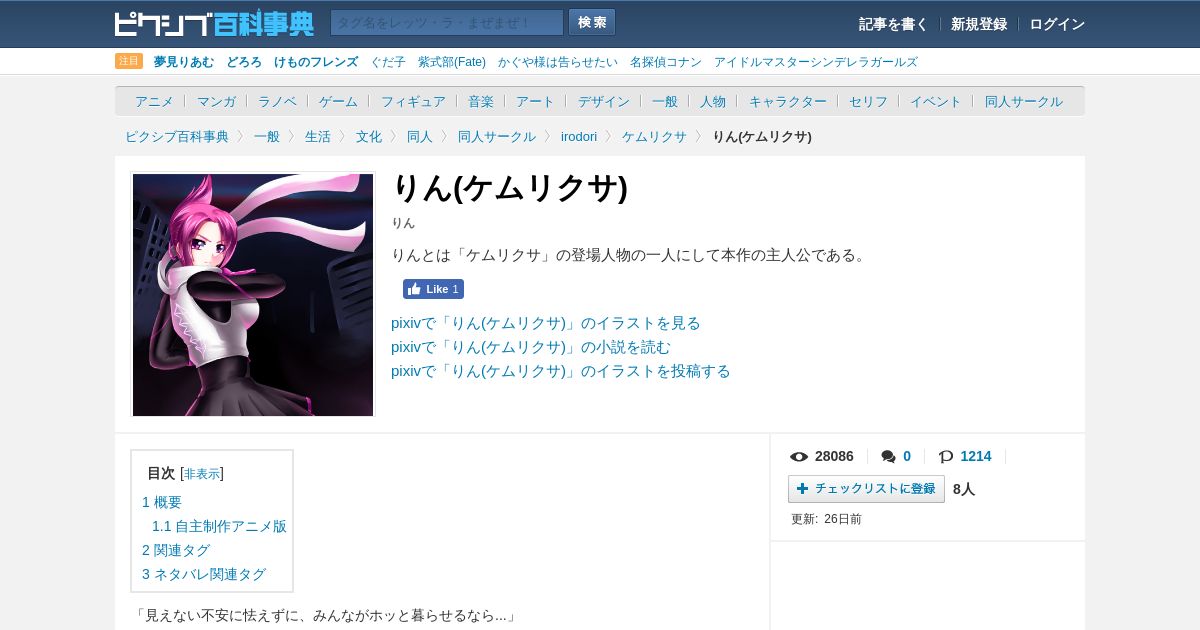This screenshot has width=1200, height=630.
Task: Select the マンガ category menu
Action: coord(216,101)
